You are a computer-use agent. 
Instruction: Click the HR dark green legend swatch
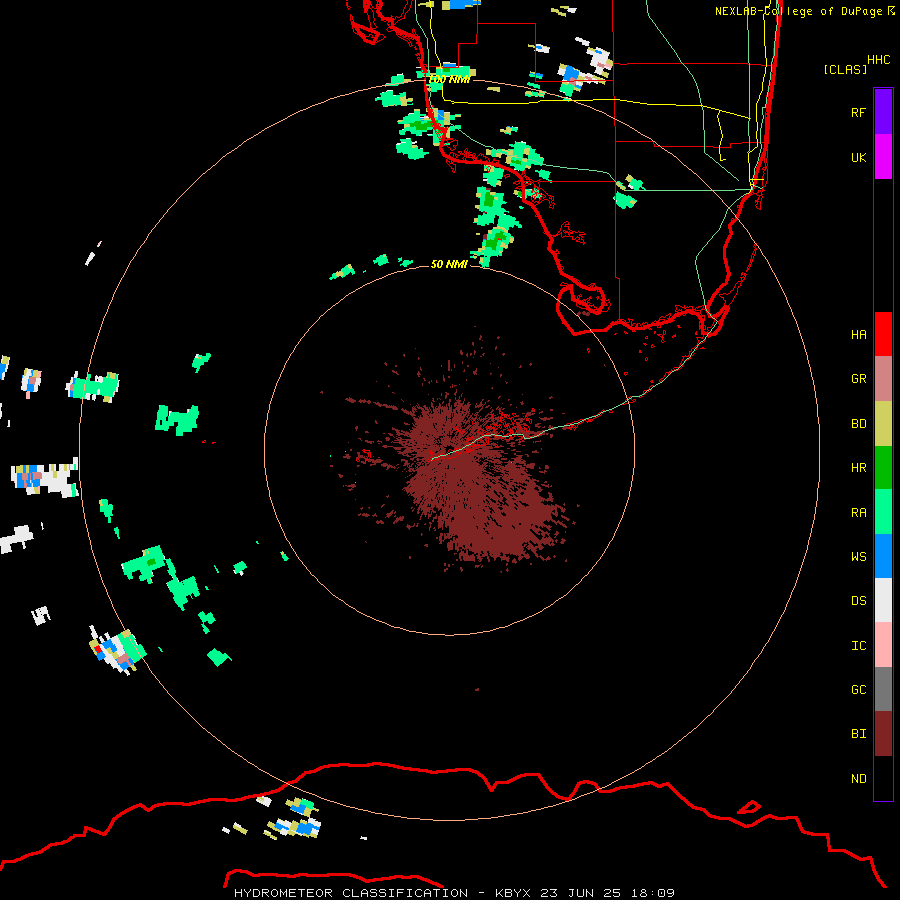(883, 467)
